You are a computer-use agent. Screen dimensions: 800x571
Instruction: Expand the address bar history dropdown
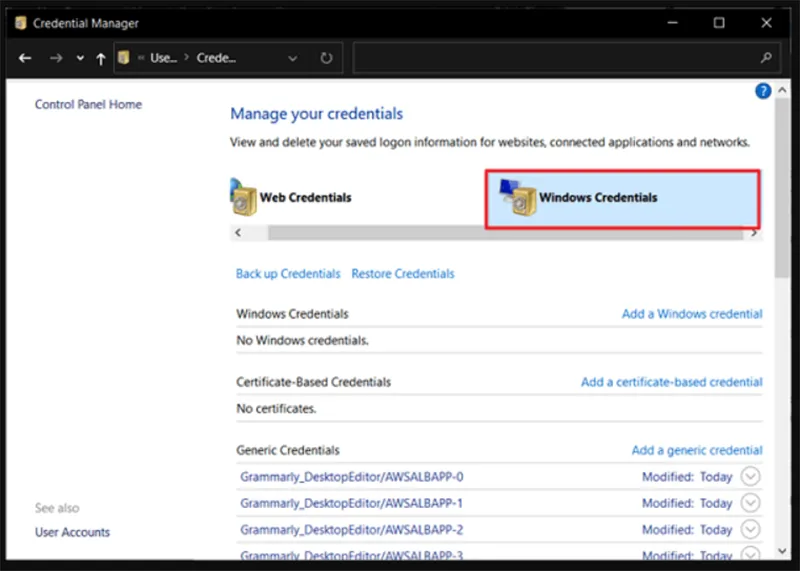[292, 59]
